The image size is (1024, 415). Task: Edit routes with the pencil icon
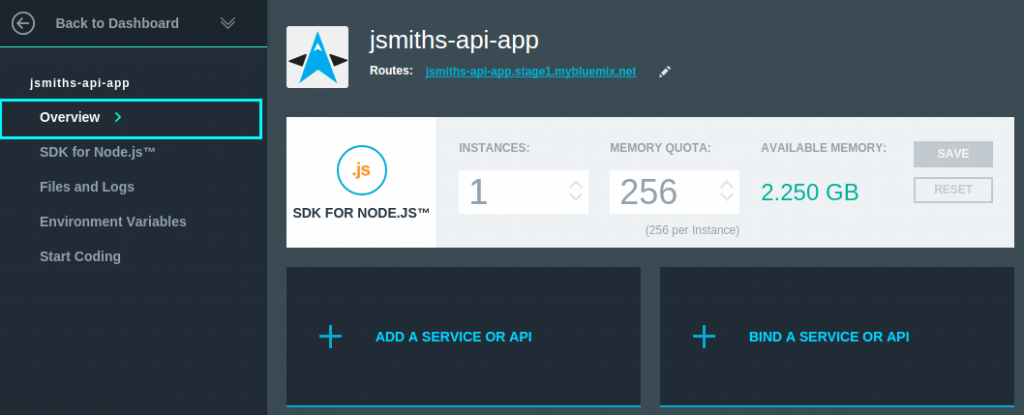point(665,72)
